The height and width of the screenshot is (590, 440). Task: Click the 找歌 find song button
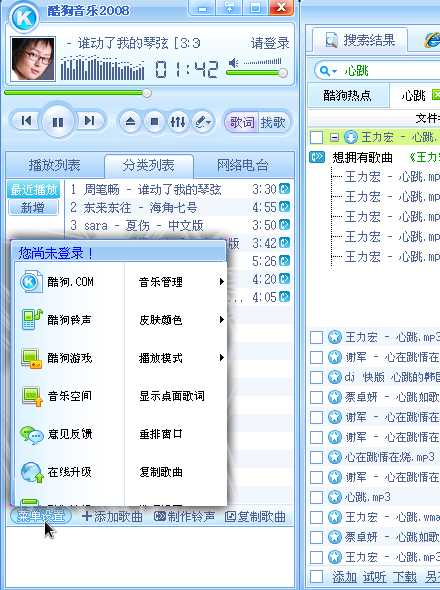[x=274, y=122]
